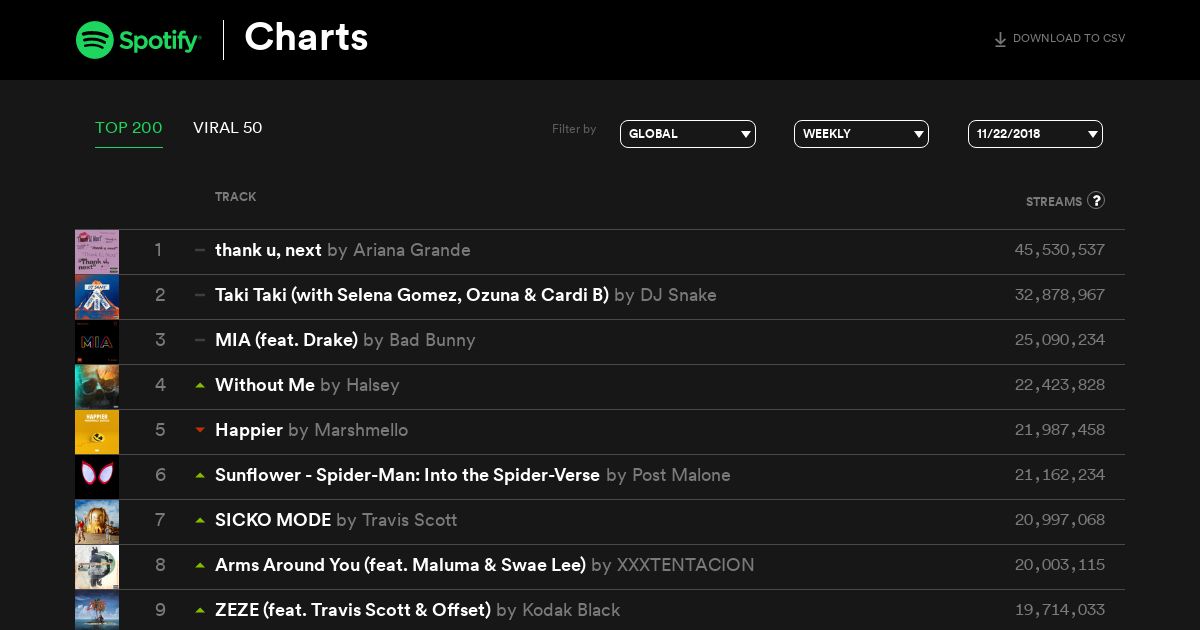
Task: Open the GLOBAL region filter dropdown
Action: pyautogui.click(x=688, y=134)
